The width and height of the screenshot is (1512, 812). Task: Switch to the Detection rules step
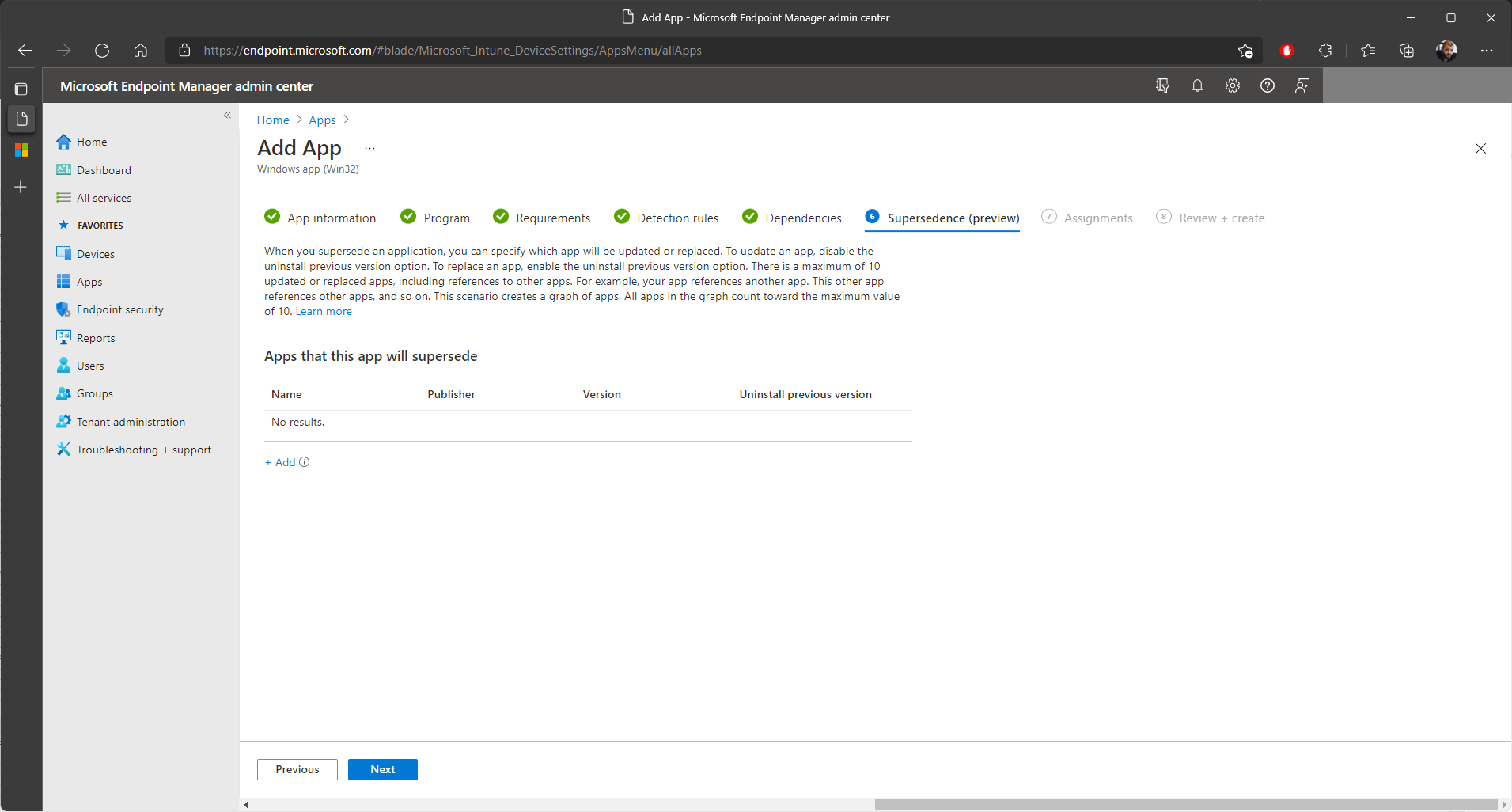pos(666,218)
